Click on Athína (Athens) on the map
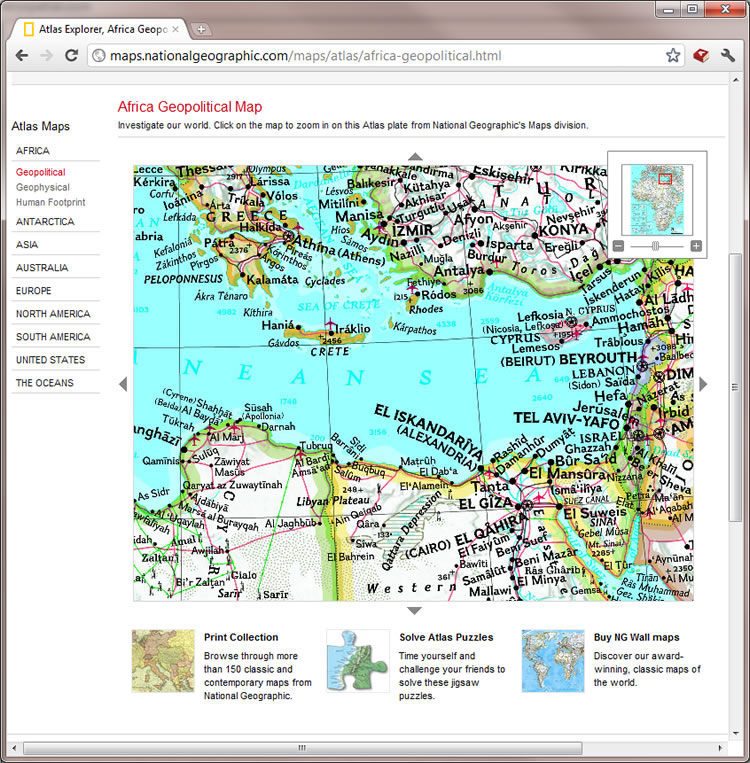This screenshot has width=750, height=763. click(337, 250)
